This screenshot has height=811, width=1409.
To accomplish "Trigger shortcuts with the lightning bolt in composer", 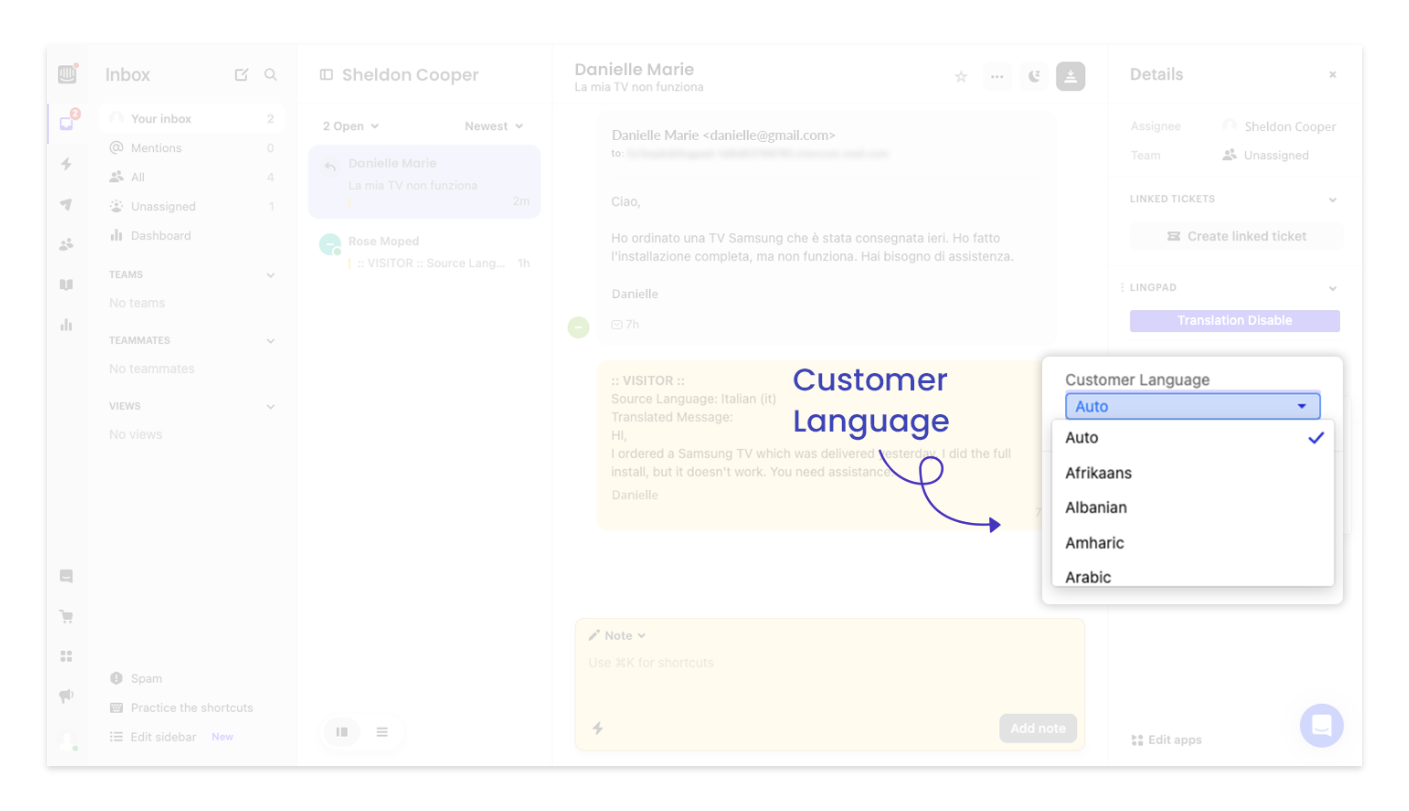I will pos(597,728).
